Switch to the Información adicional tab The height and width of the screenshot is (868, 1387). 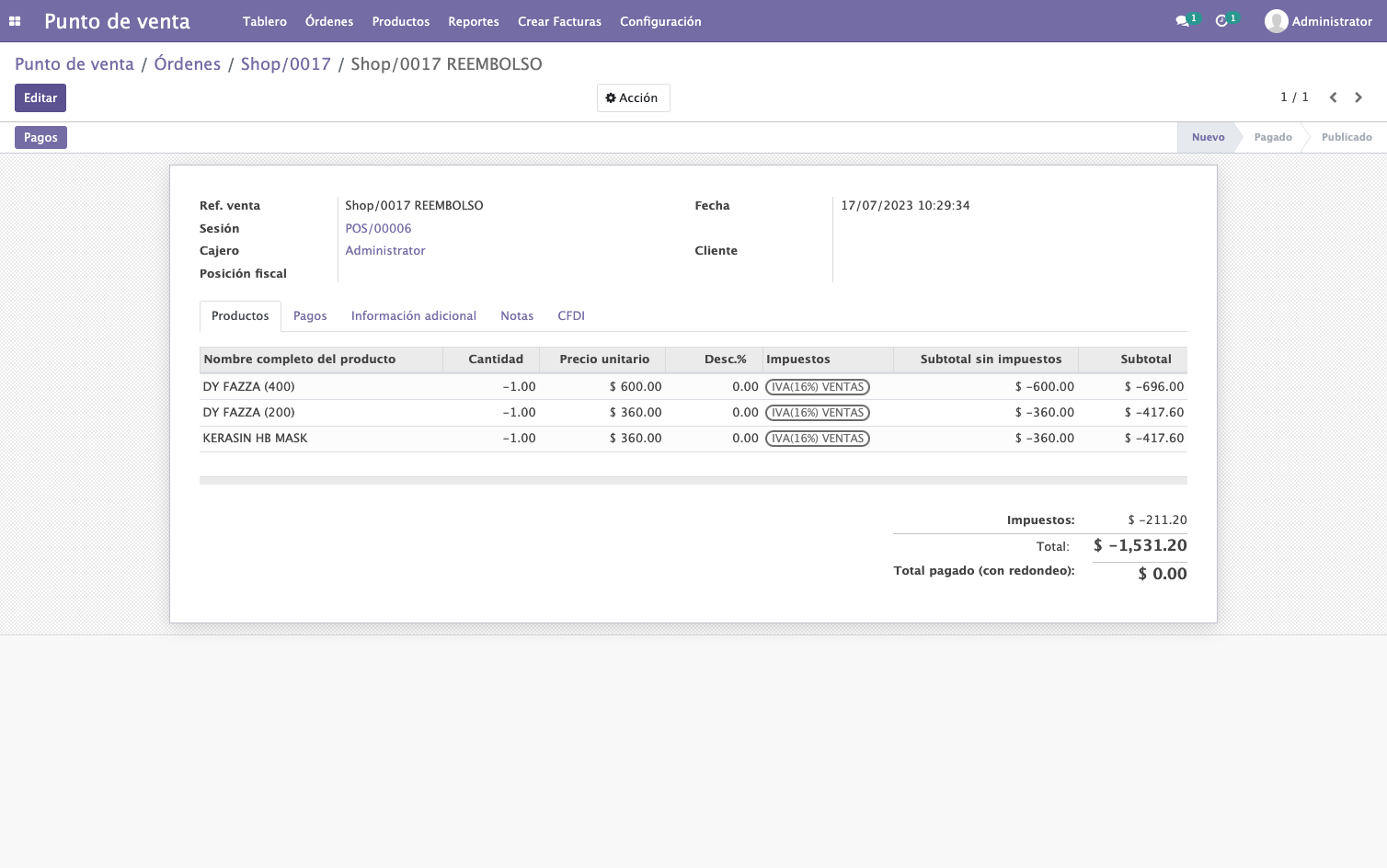click(414, 315)
